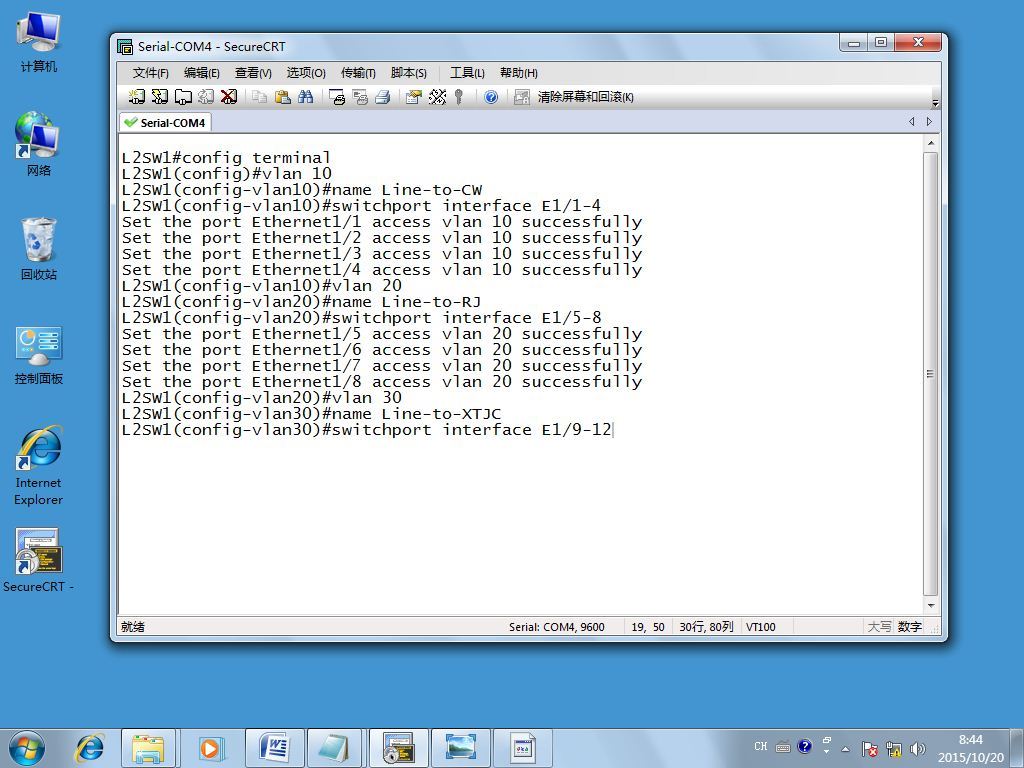Open the 脚本(S) menu
The image size is (1024, 768).
click(x=409, y=73)
